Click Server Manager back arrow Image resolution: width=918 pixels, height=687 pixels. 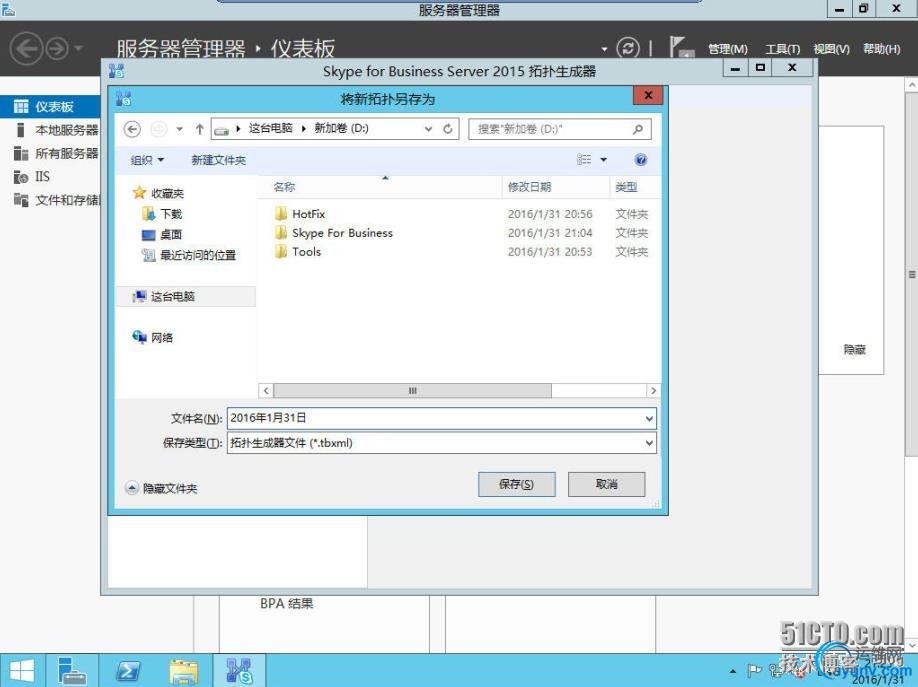pos(26,48)
